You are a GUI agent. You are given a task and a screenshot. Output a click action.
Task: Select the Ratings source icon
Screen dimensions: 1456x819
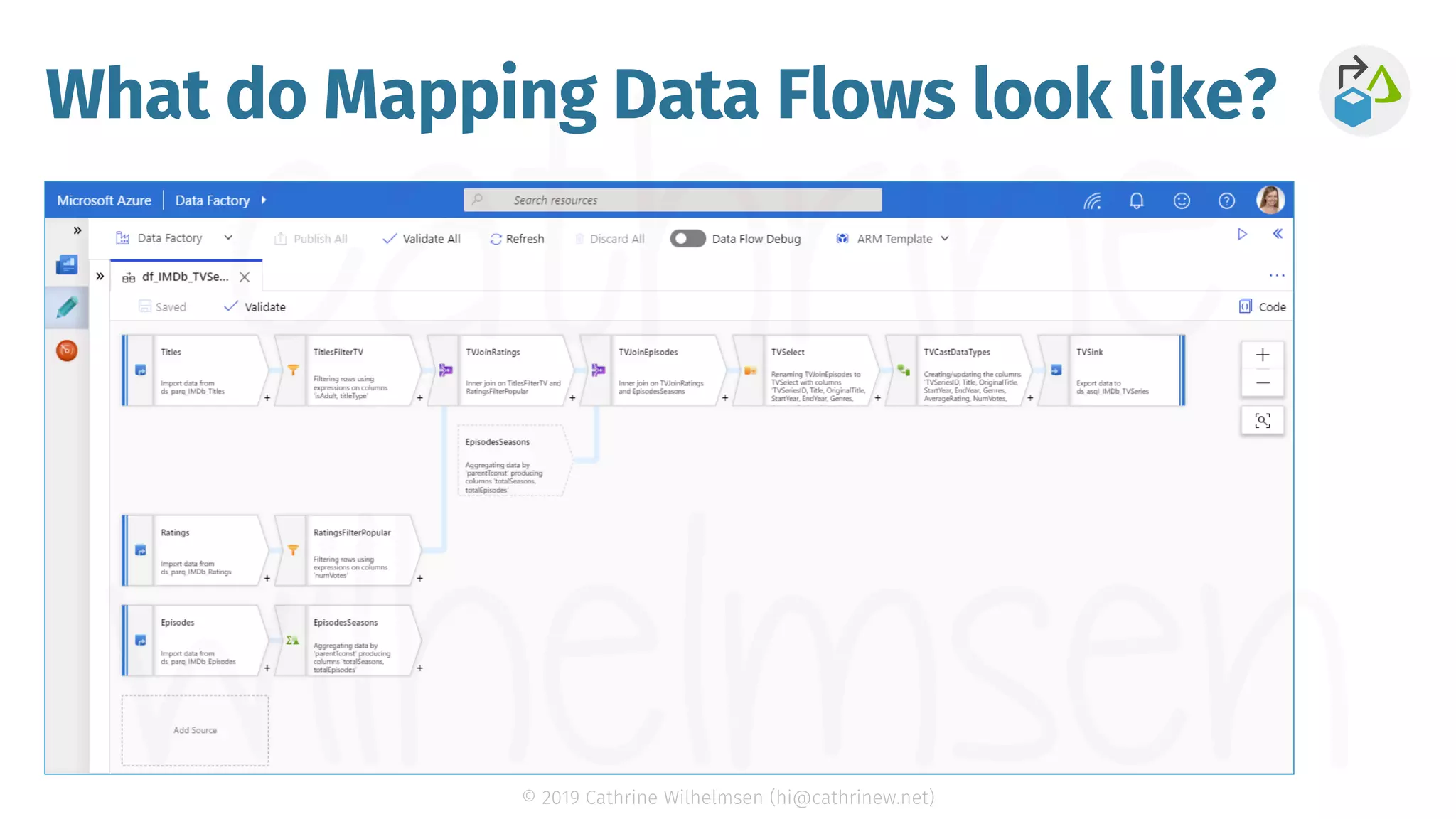(141, 550)
